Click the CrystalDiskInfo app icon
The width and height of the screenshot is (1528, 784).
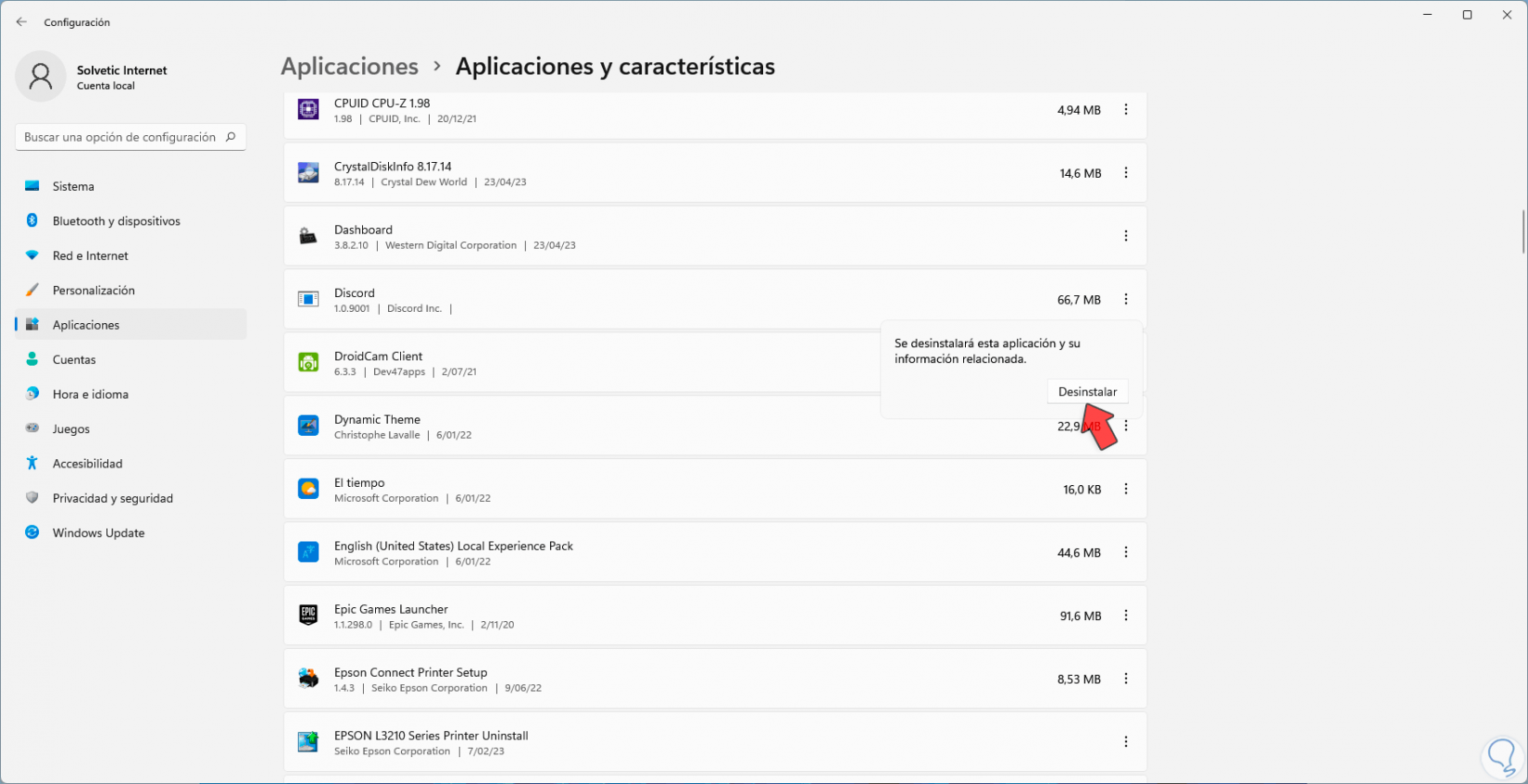(x=308, y=173)
